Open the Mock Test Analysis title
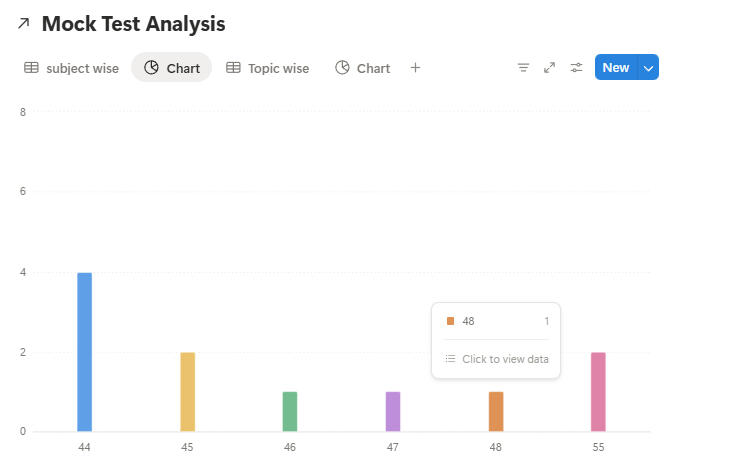The image size is (739, 466). tap(133, 24)
